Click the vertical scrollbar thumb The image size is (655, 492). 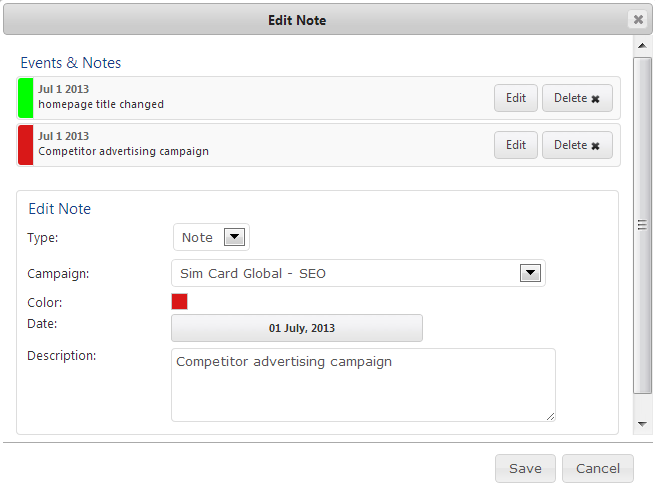pyautogui.click(x=643, y=225)
